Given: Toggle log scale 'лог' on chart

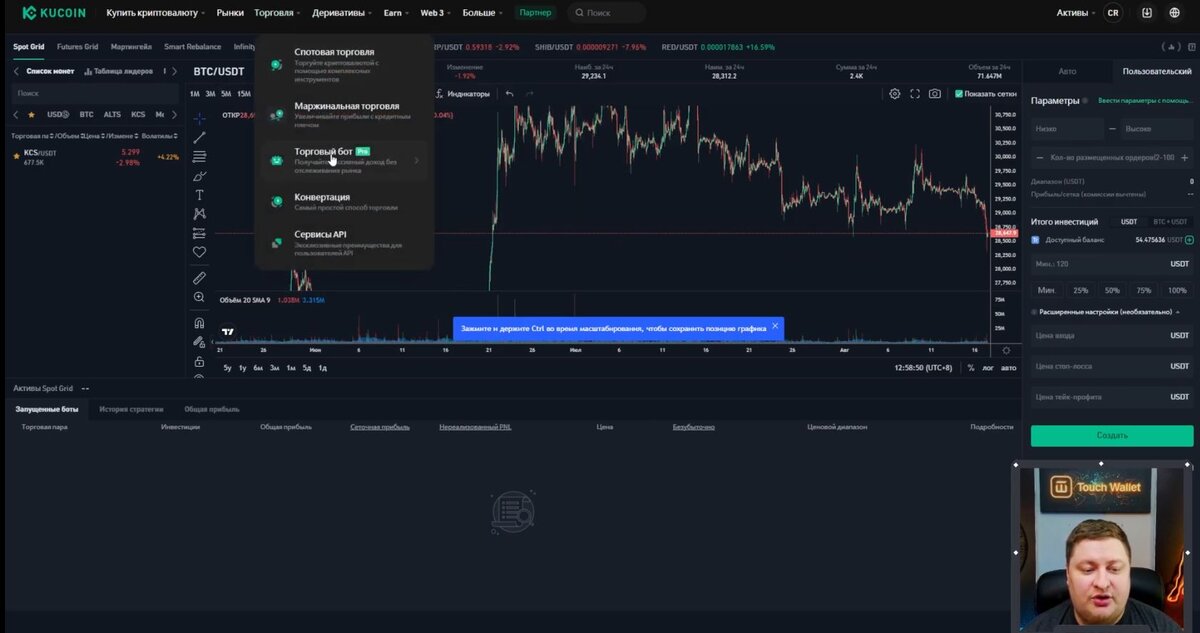Looking at the screenshot, I should click(x=988, y=368).
